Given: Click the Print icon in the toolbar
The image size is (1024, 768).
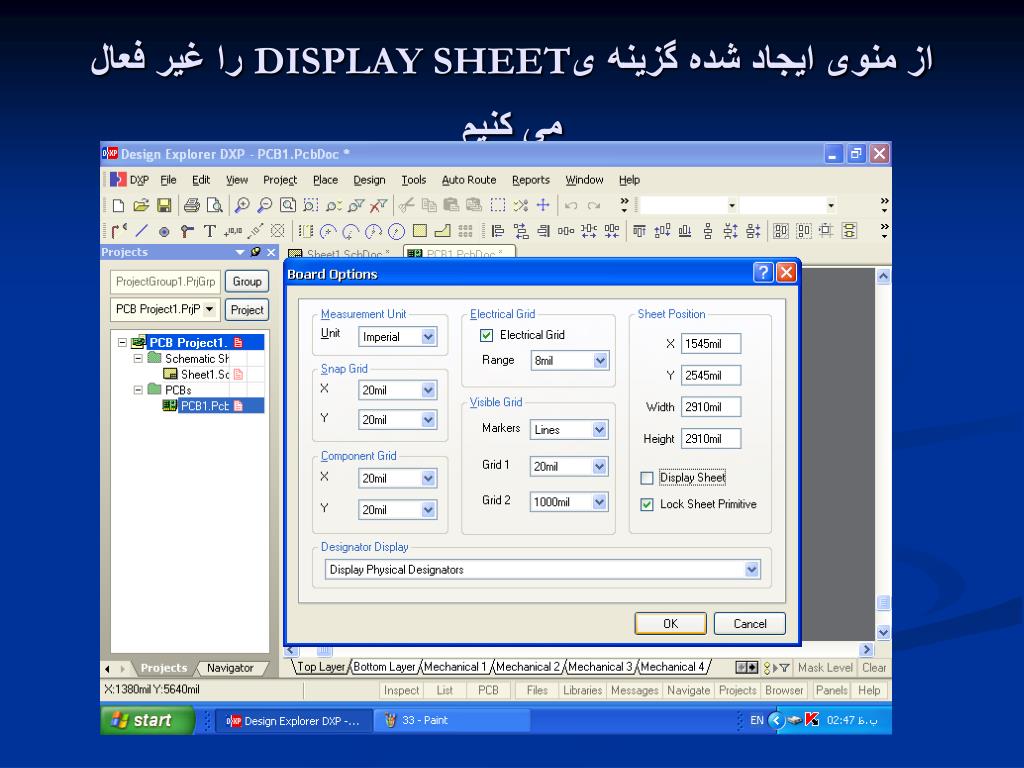Looking at the screenshot, I should pos(191,206).
